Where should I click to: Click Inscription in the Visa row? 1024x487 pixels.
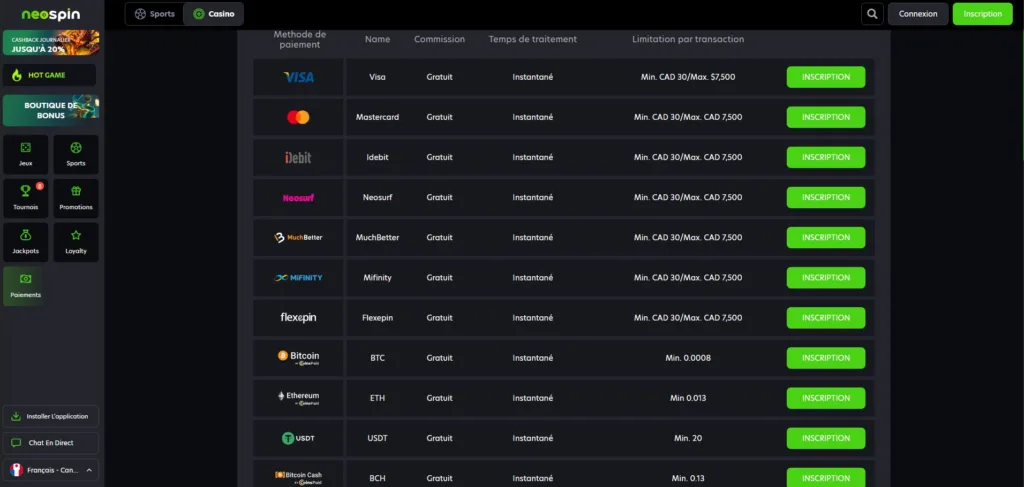click(825, 77)
